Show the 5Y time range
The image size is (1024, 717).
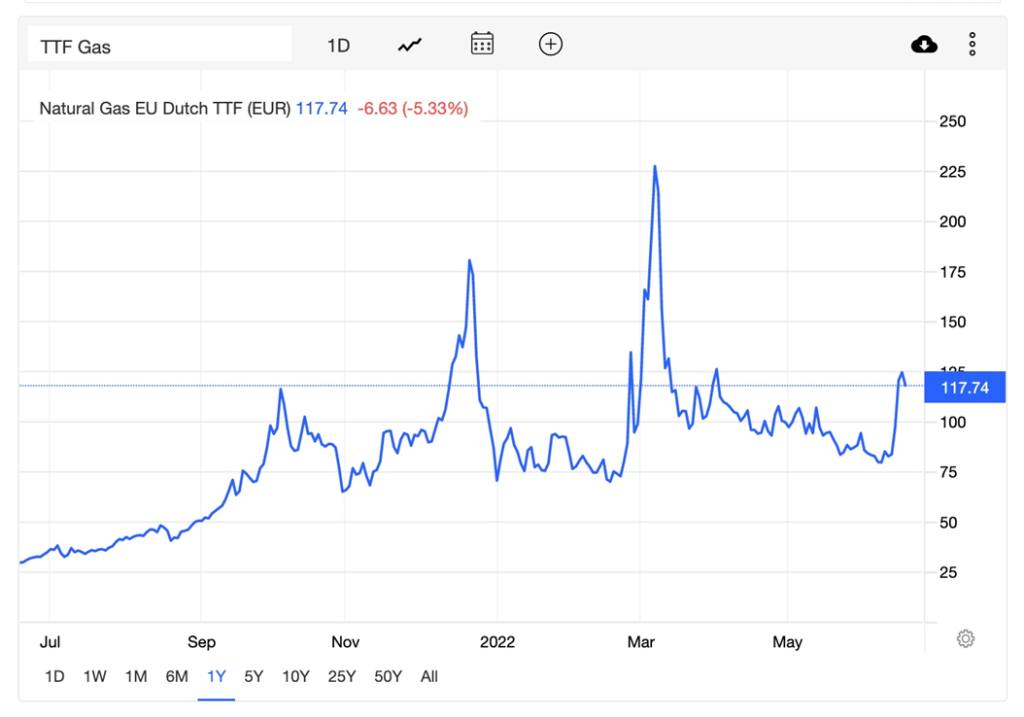click(254, 677)
